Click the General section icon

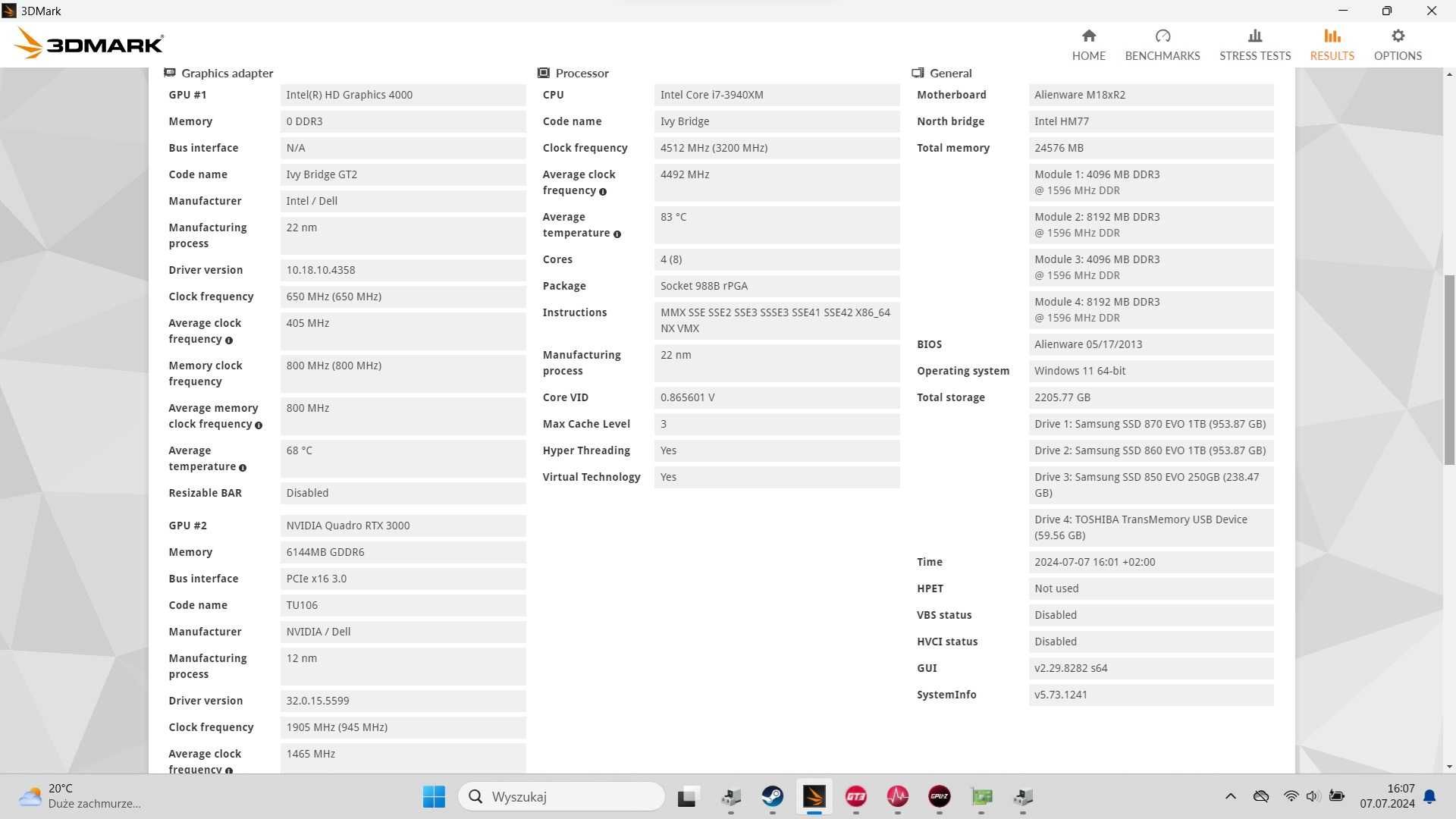pos(918,73)
